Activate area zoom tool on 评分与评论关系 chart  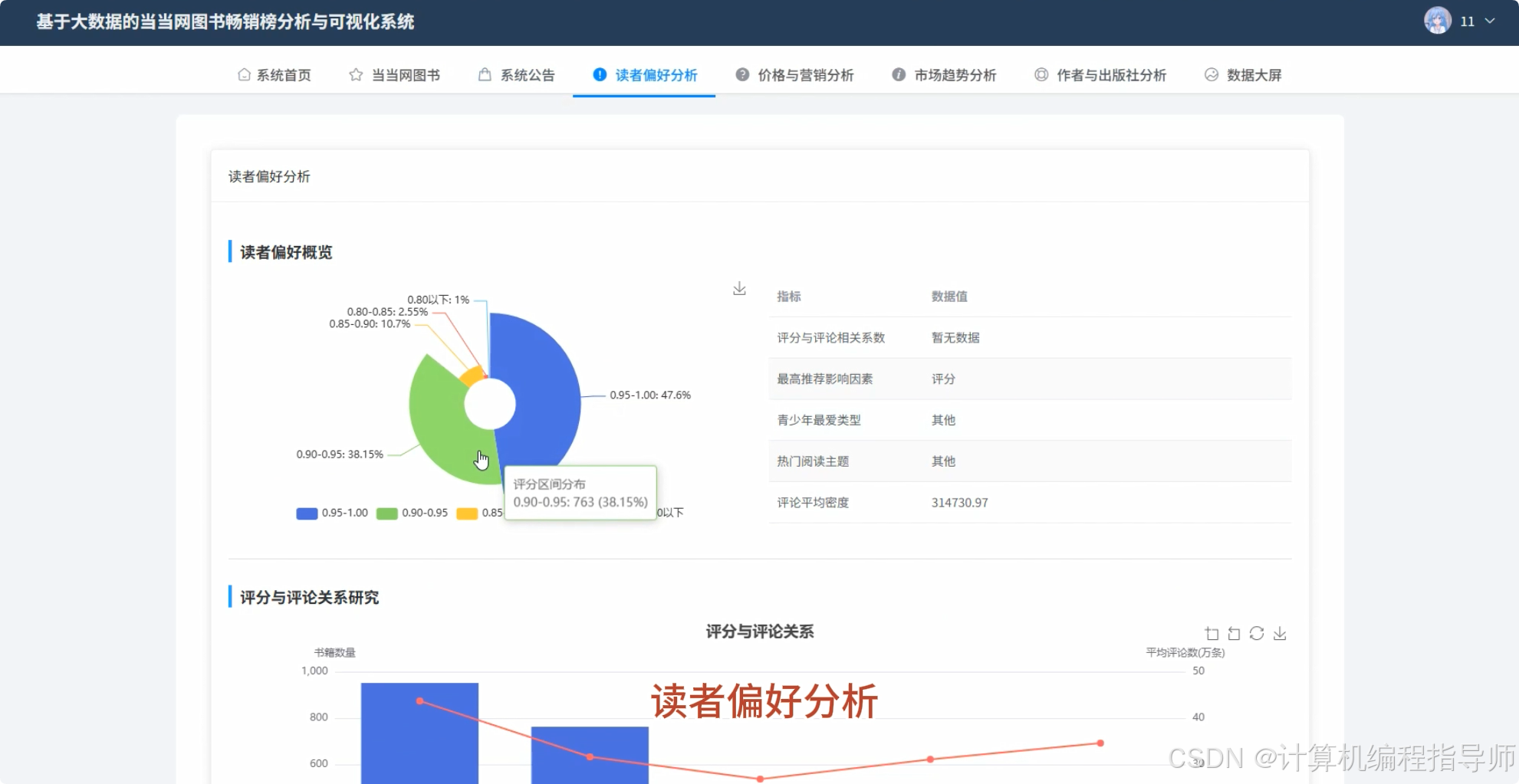[1212, 634]
